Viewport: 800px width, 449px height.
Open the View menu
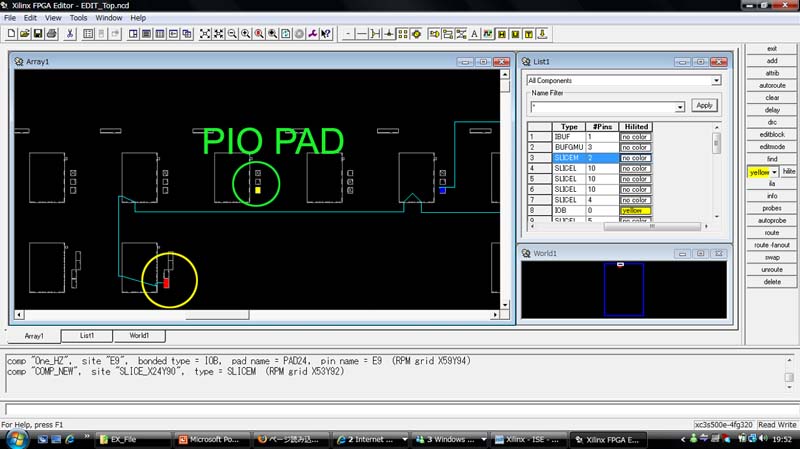(53, 18)
